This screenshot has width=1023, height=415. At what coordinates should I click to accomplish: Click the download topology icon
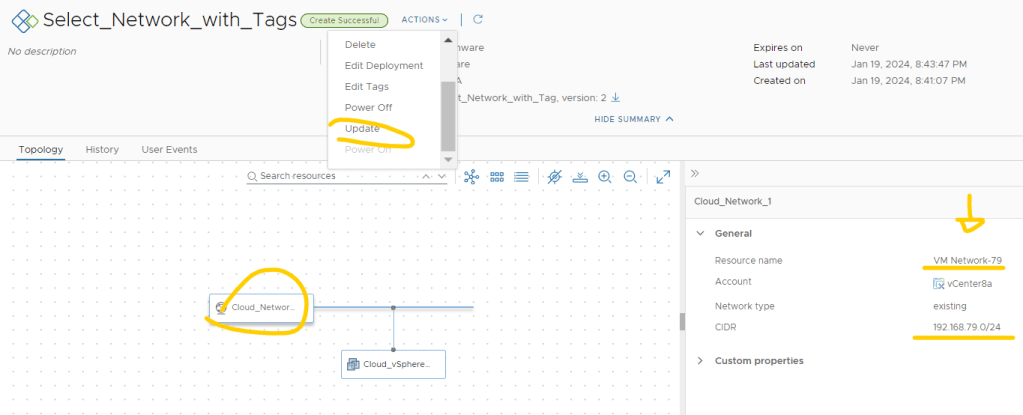(x=580, y=176)
